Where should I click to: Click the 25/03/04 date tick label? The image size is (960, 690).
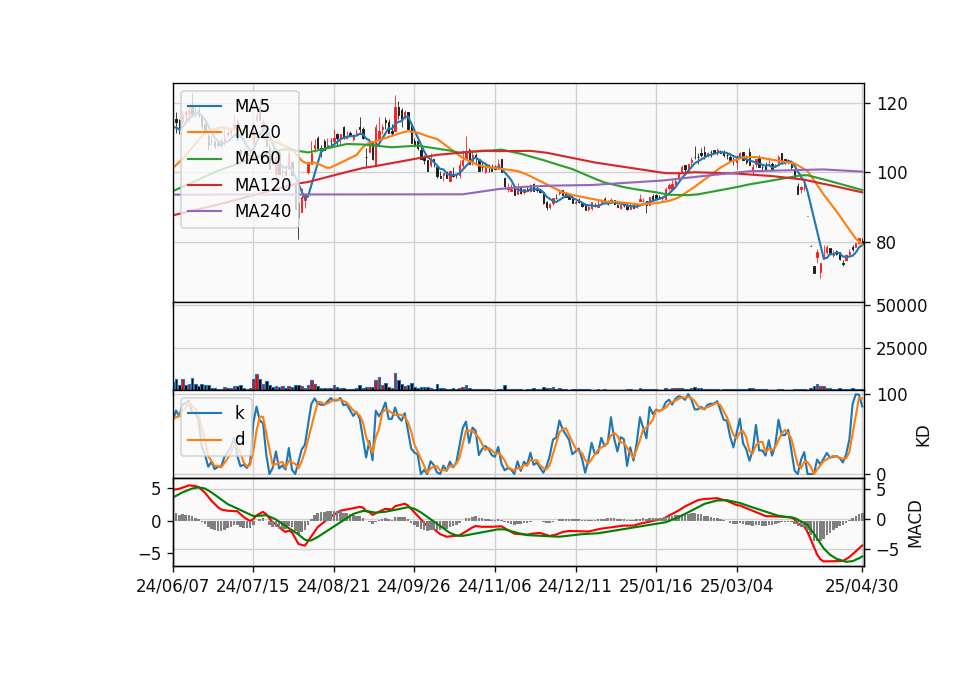[737, 586]
